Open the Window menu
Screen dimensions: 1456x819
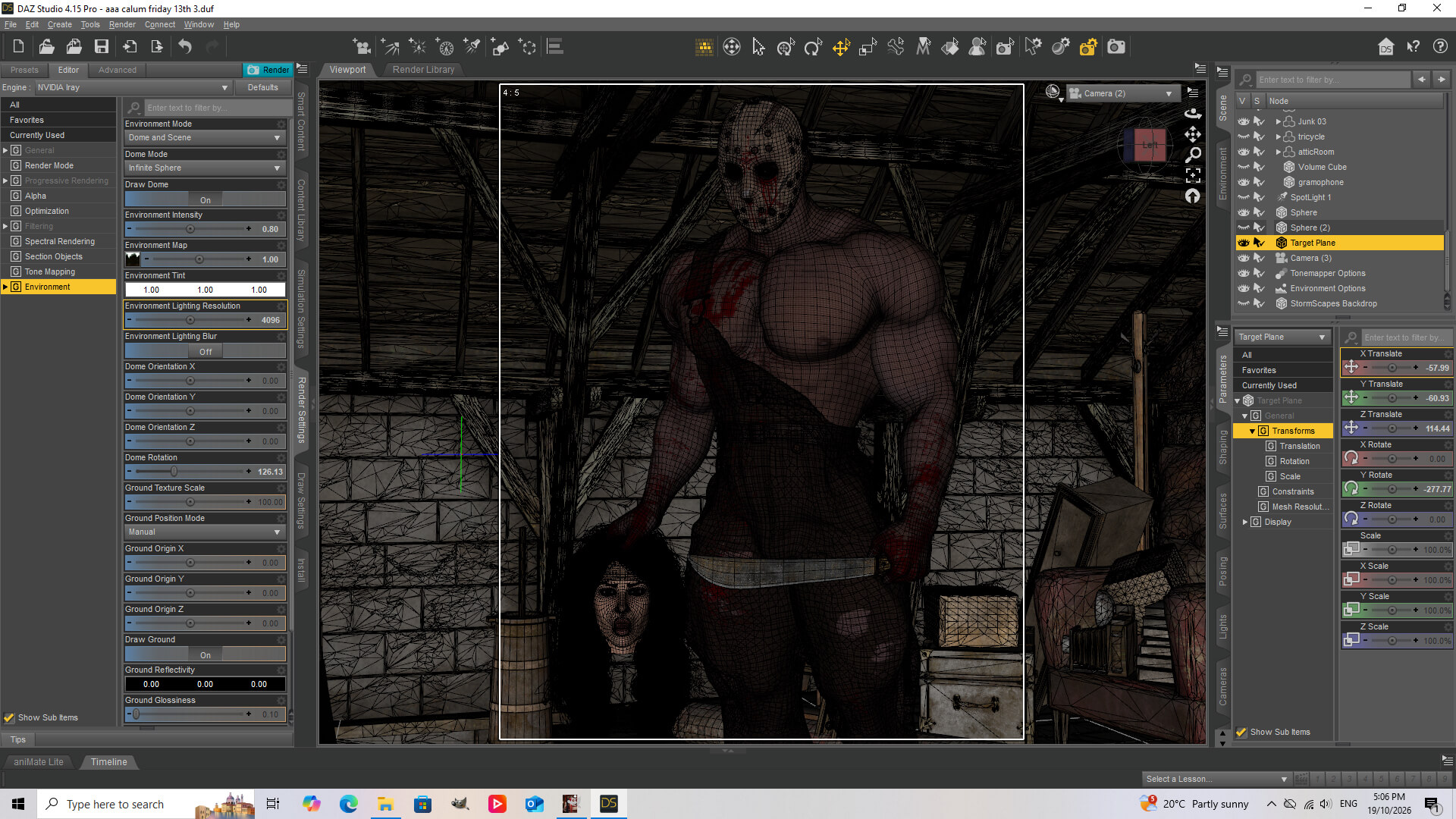pyautogui.click(x=199, y=24)
